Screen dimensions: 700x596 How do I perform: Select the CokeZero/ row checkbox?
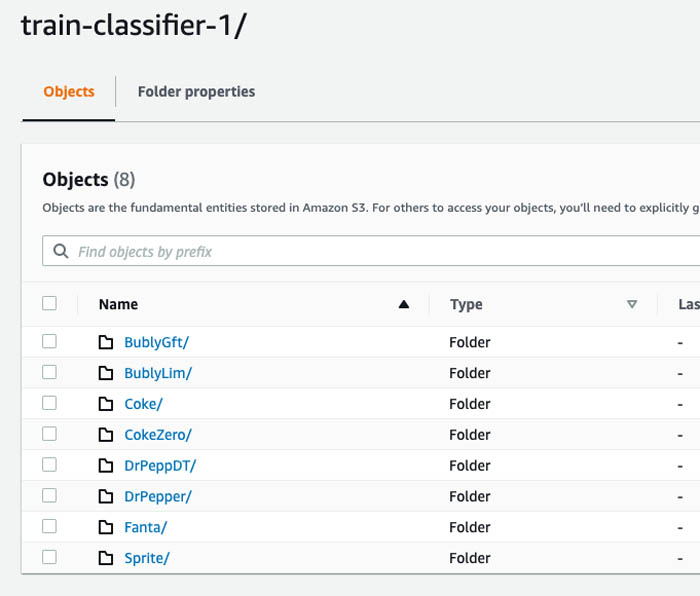pos(49,433)
